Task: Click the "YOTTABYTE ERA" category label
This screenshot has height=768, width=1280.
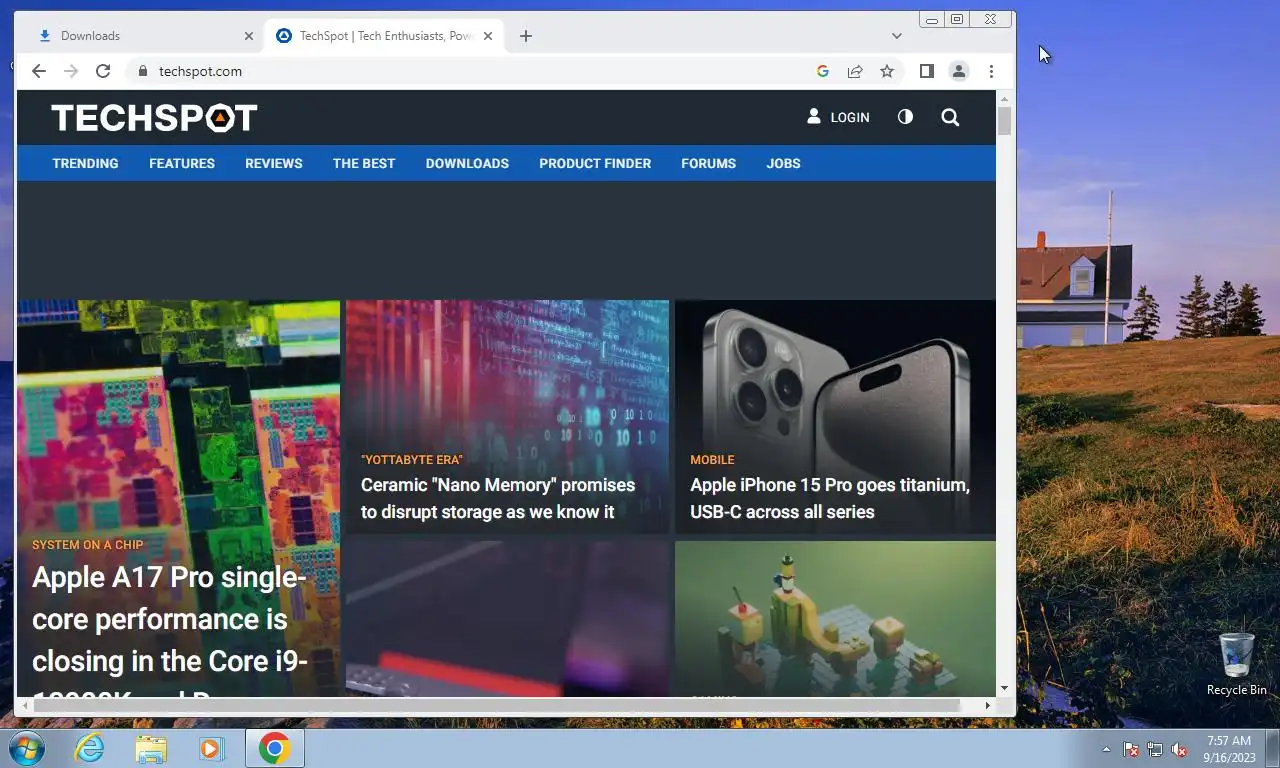Action: coord(412,460)
